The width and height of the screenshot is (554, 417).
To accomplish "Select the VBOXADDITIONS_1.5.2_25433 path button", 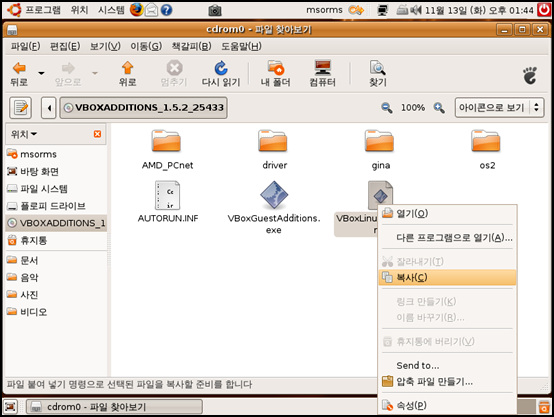I will pyautogui.click(x=143, y=107).
